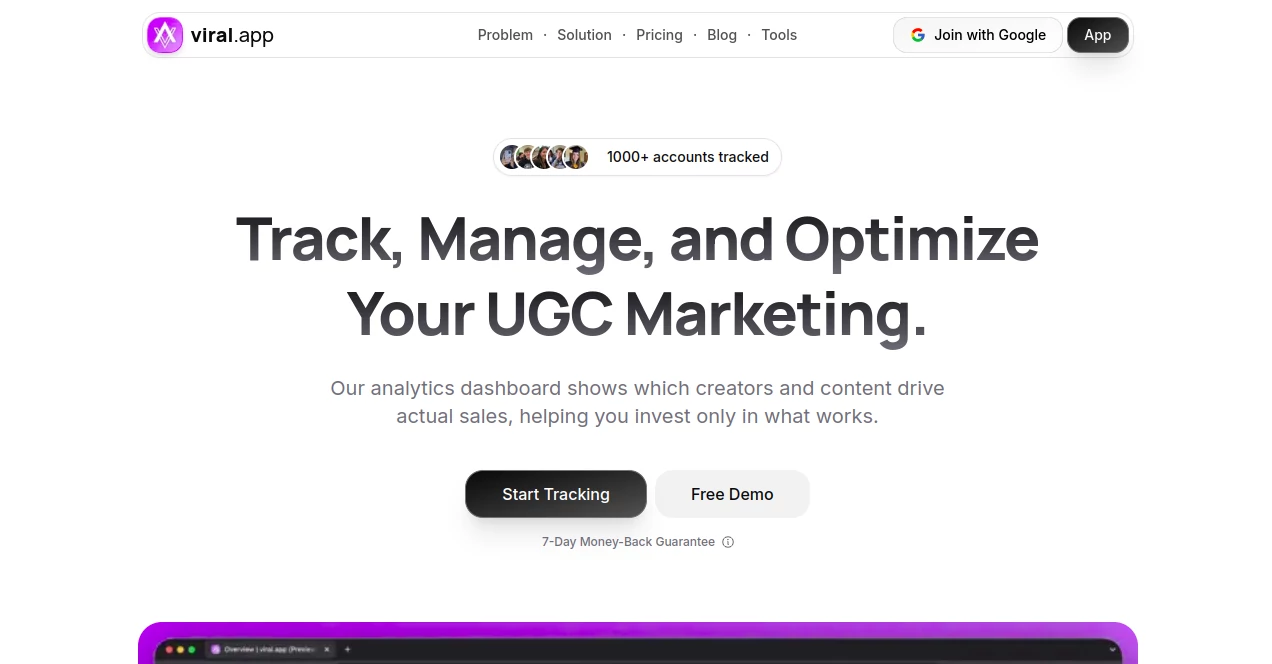Click the viral.app logo icon
Screen dimensions: 1272x664
coord(164,35)
